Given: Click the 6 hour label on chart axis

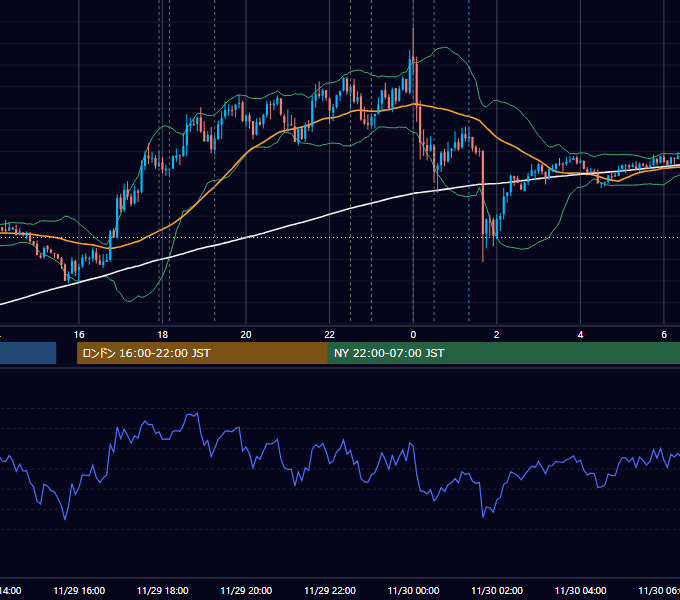Looking at the screenshot, I should click(x=664, y=335).
